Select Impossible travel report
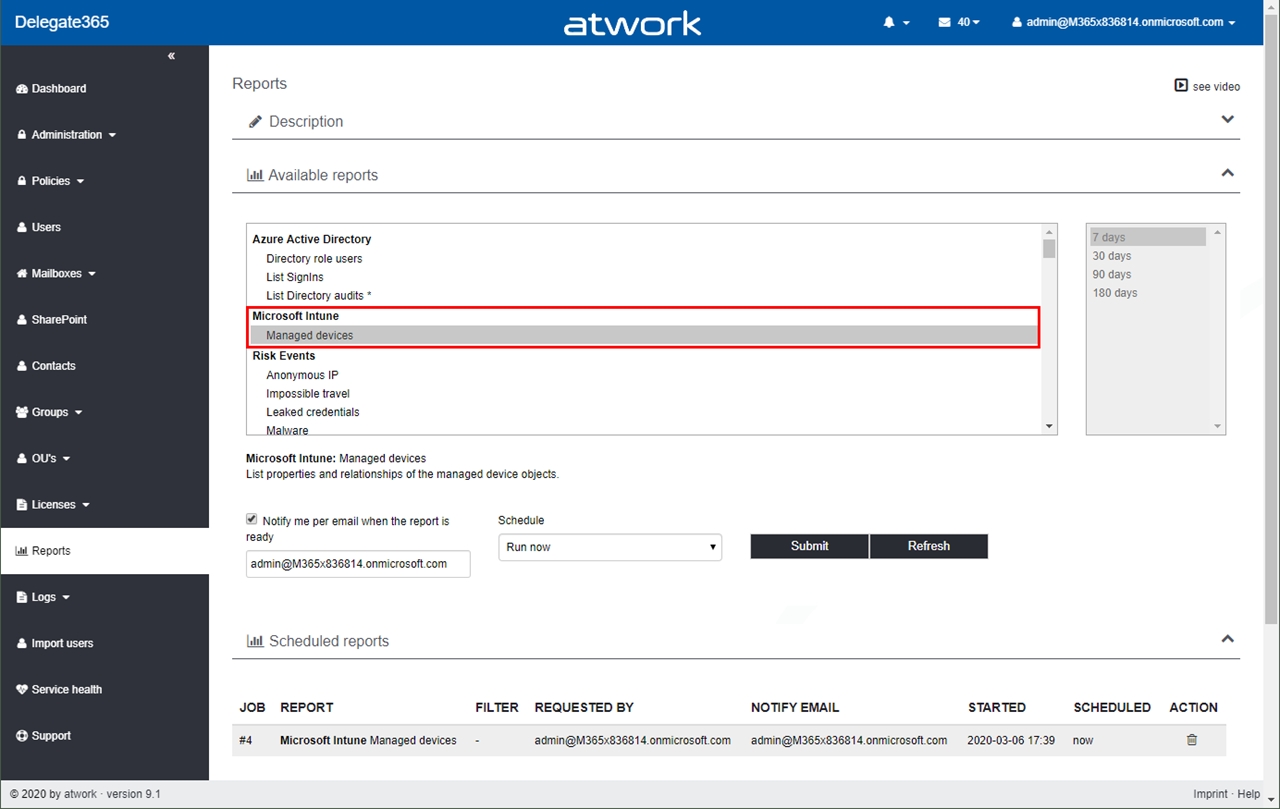This screenshot has height=809, width=1280. 308,394
